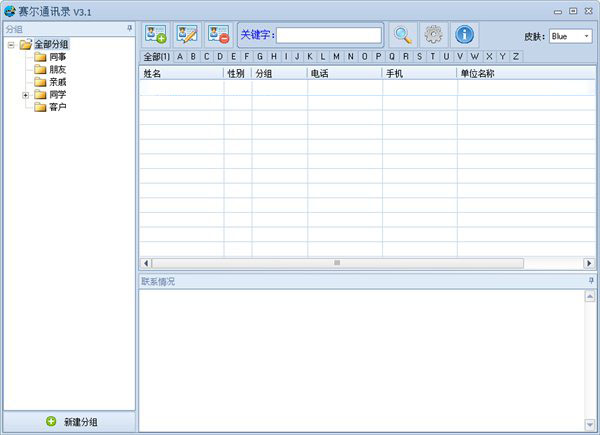Screen dimensions: 600x435
Task: Select the 同事 group label
Action: (57, 57)
